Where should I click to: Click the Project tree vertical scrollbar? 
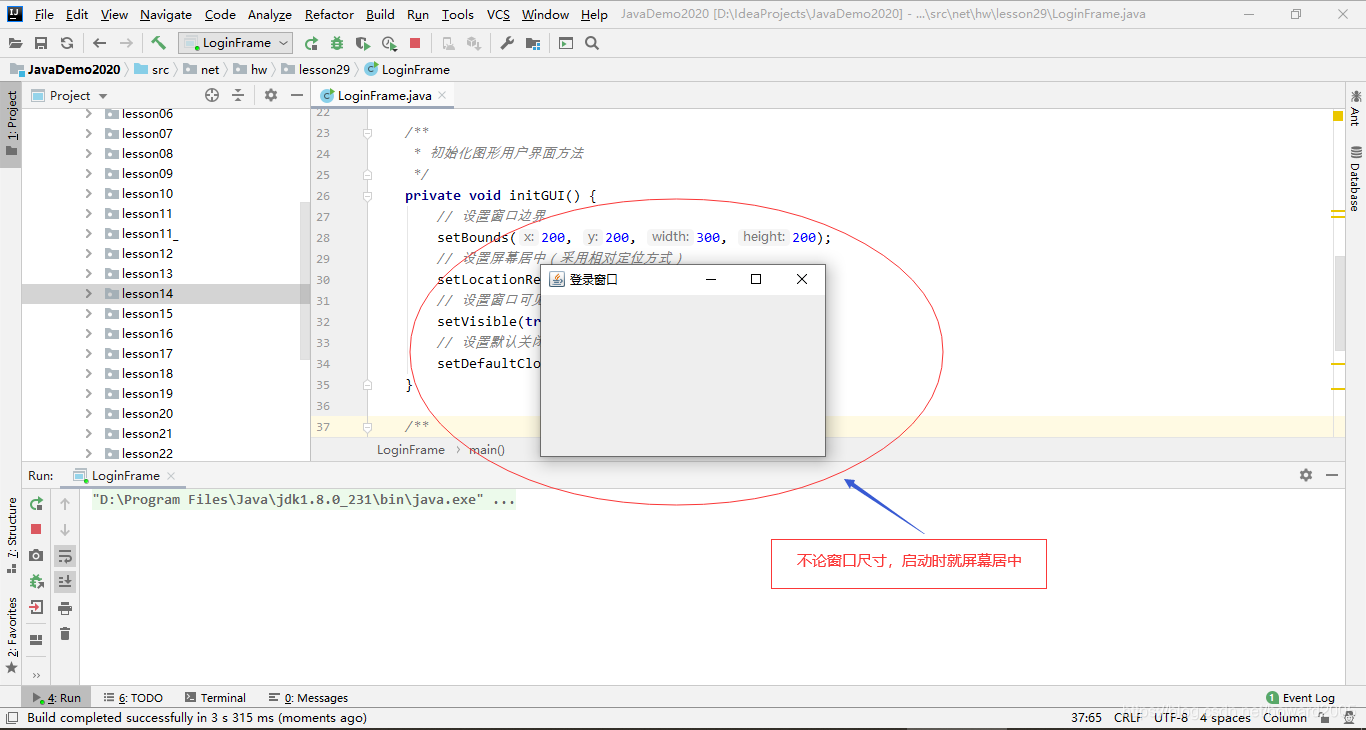305,280
